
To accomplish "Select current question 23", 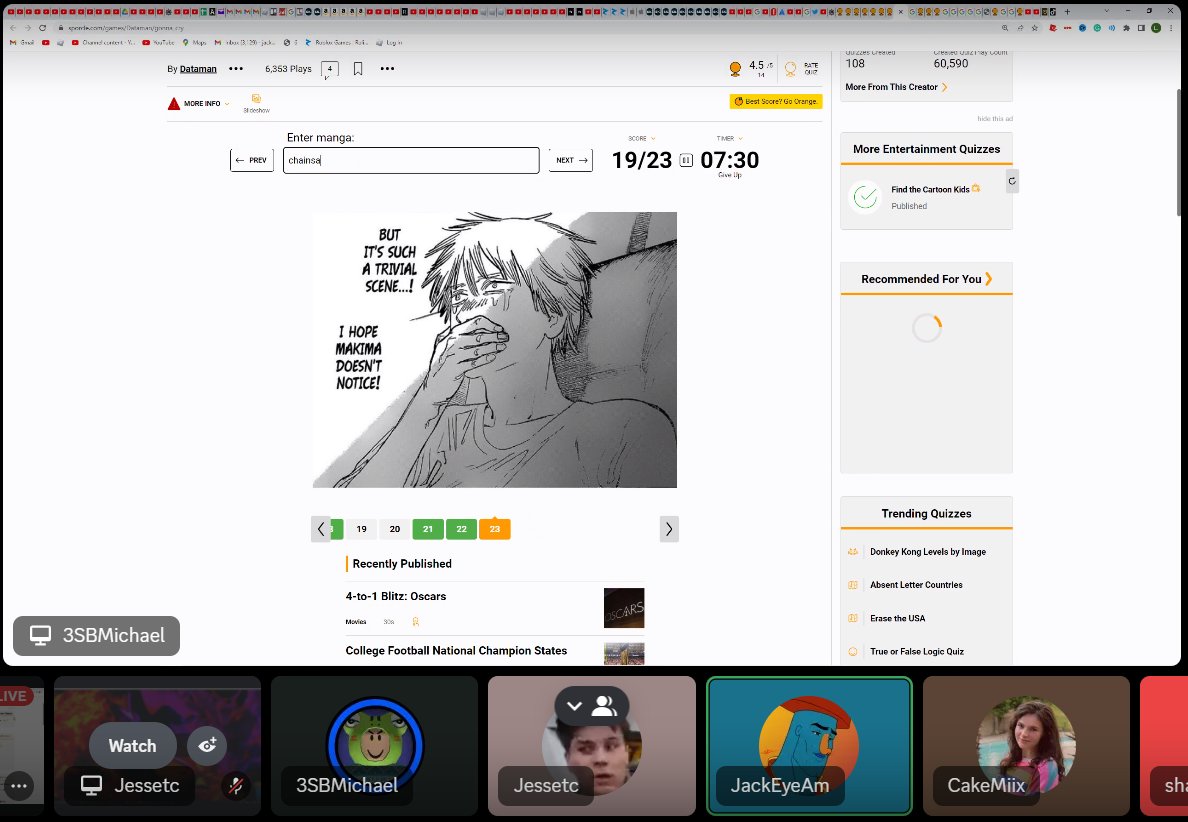I will coord(495,529).
